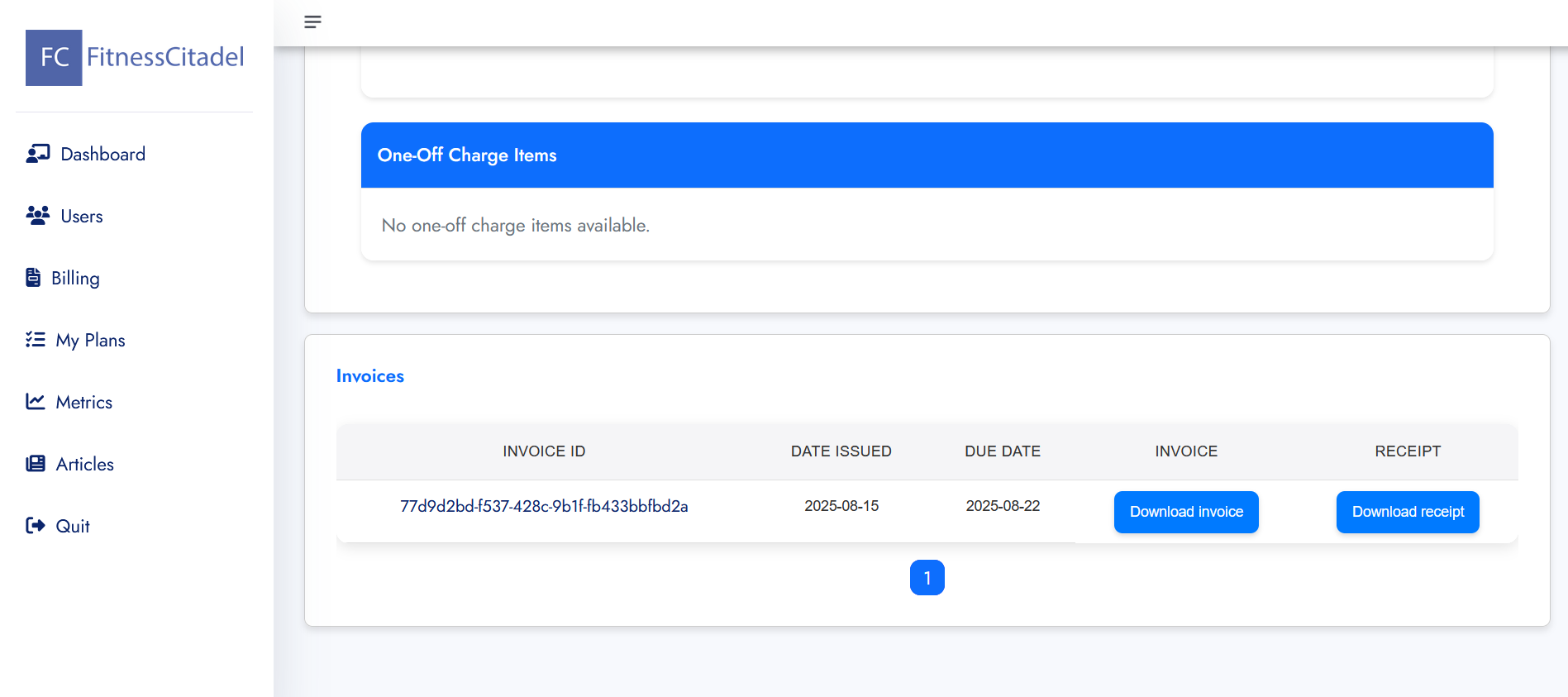
Task: Click the hamburger menu icon in the top bar
Action: pos(312,22)
